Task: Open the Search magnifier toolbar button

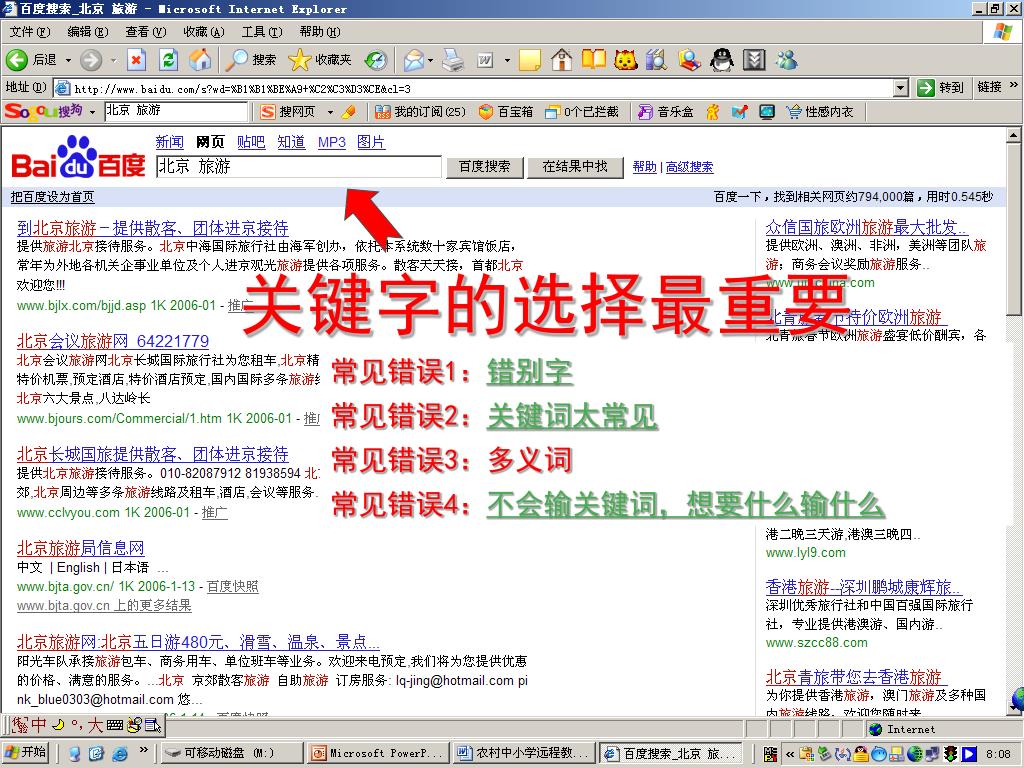Action: point(250,60)
